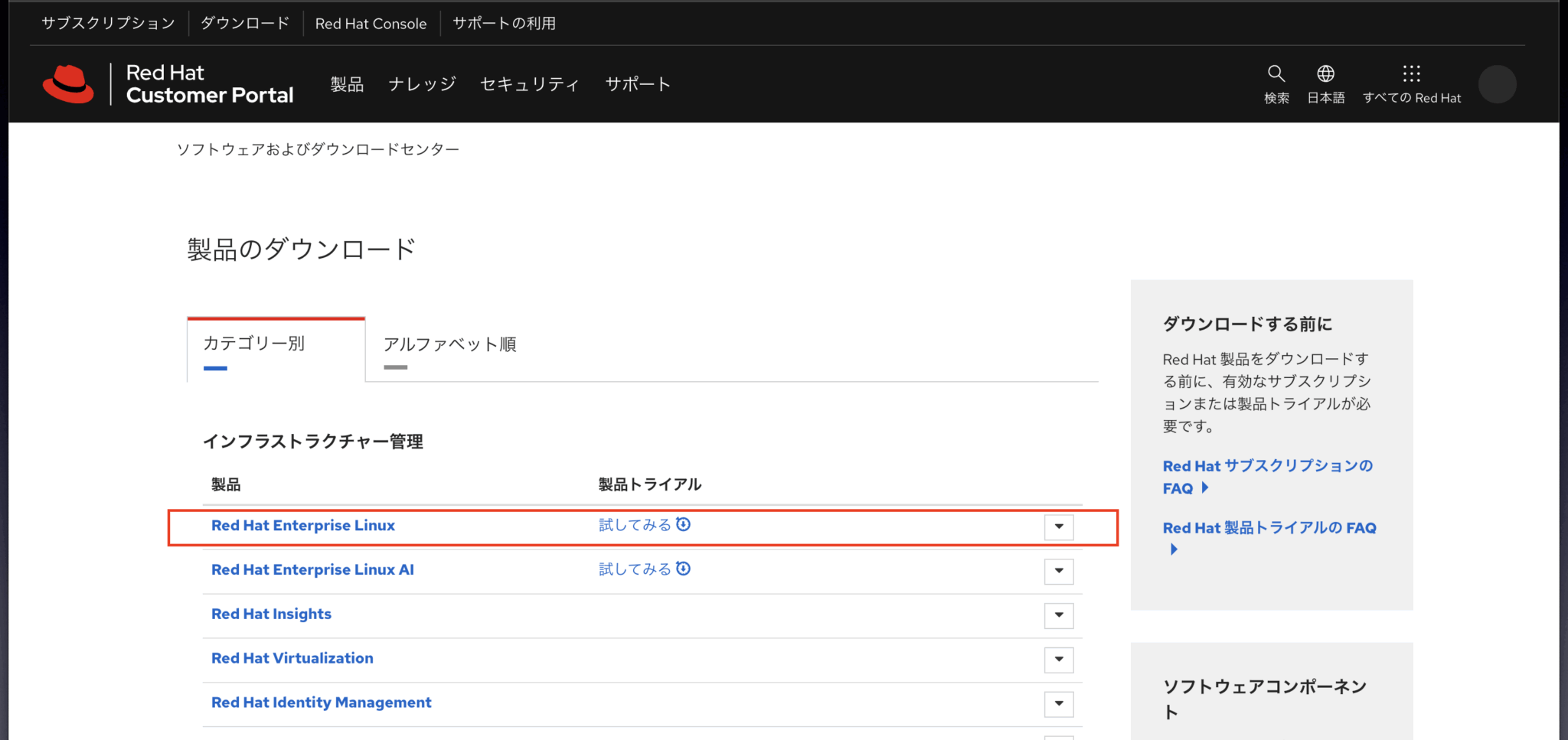The width and height of the screenshot is (1568, 740).
Task: Click trial clock icon for Red Hat Enterprise Linux AI
Action: point(684,569)
